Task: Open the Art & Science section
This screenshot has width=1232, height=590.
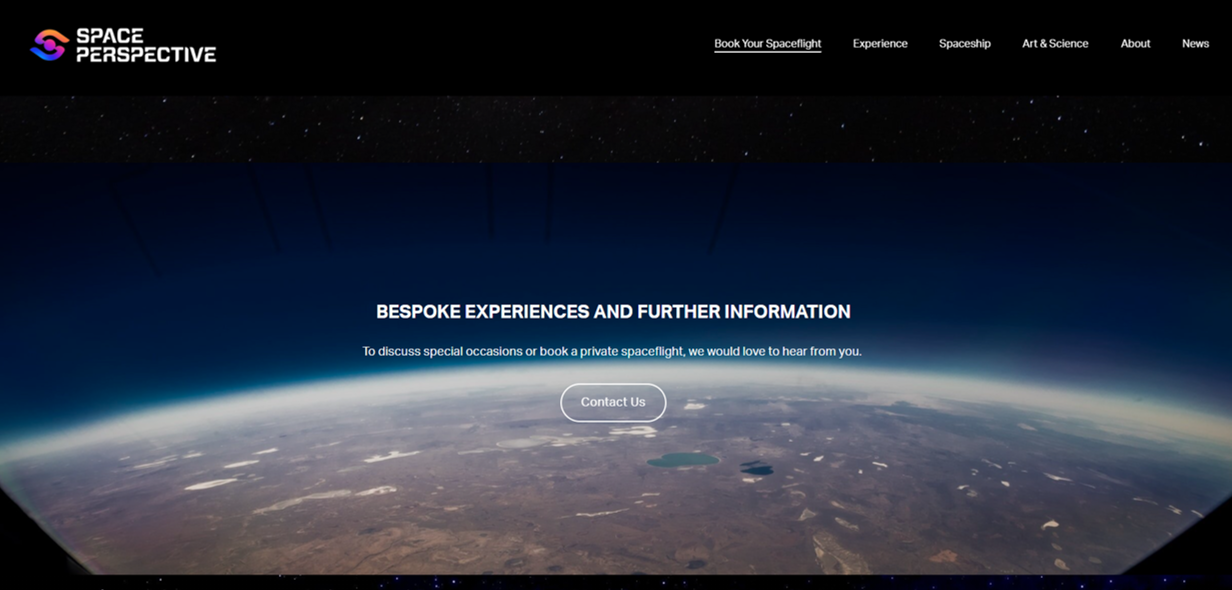Action: tap(1055, 44)
